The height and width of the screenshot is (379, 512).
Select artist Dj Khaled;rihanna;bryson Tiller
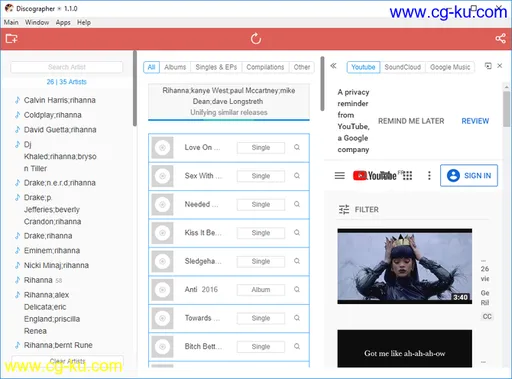point(60,156)
